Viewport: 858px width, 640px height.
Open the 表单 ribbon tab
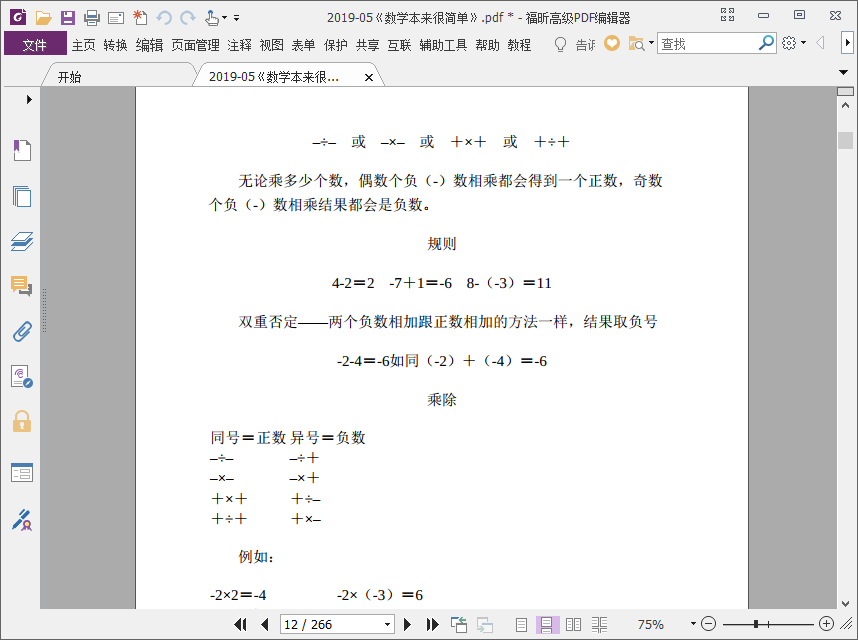tap(303, 45)
